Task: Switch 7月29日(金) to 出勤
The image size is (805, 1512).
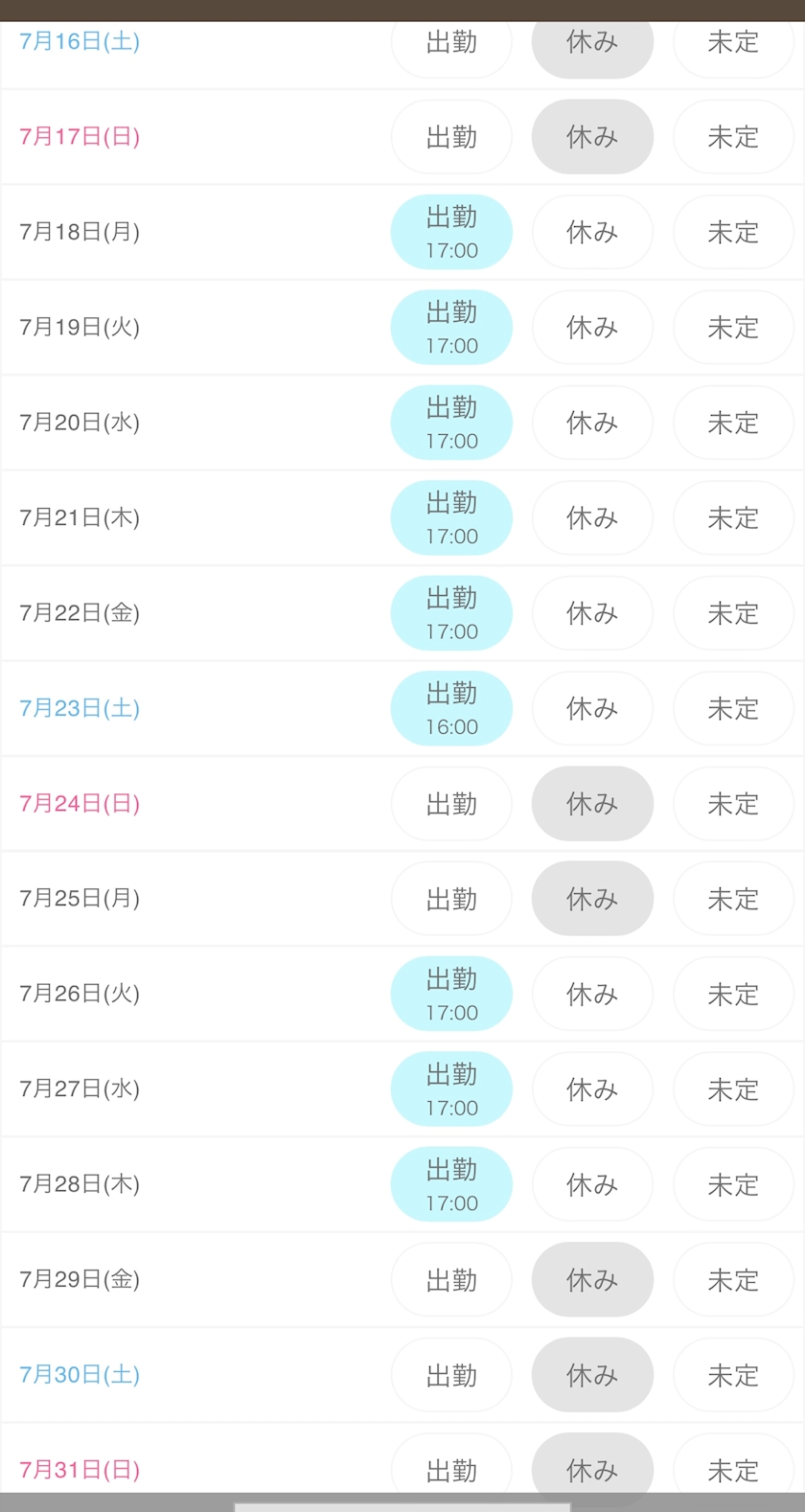Action: (x=451, y=1280)
